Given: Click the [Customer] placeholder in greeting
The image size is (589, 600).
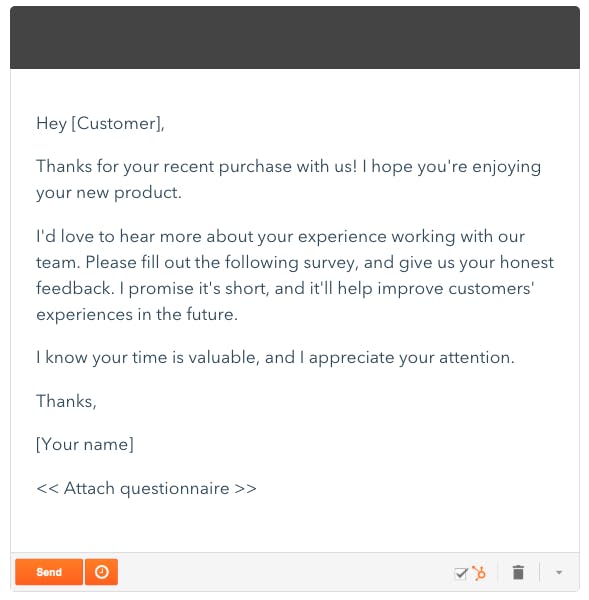Looking at the screenshot, I should click(x=117, y=124).
